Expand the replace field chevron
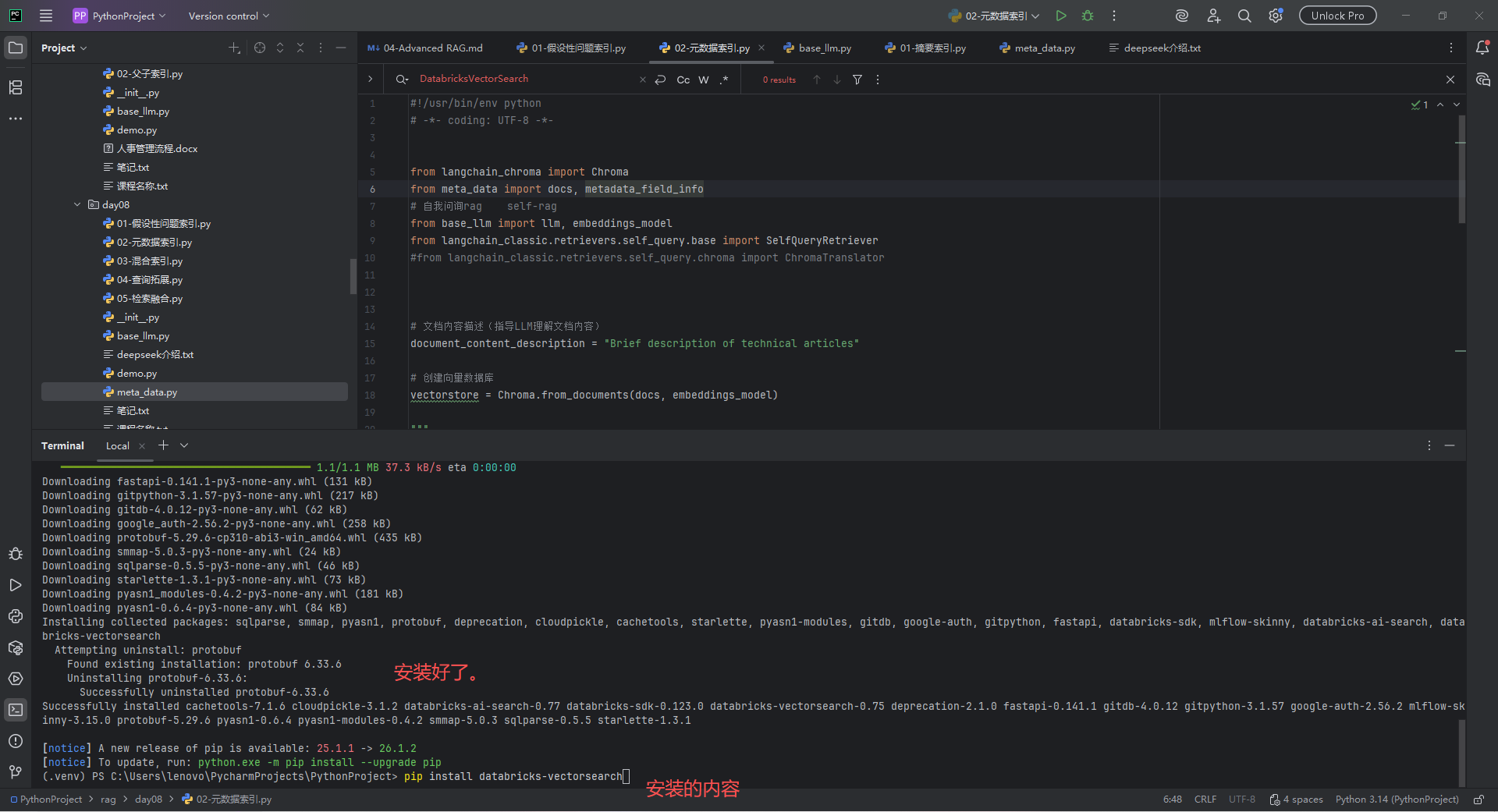 pos(370,80)
